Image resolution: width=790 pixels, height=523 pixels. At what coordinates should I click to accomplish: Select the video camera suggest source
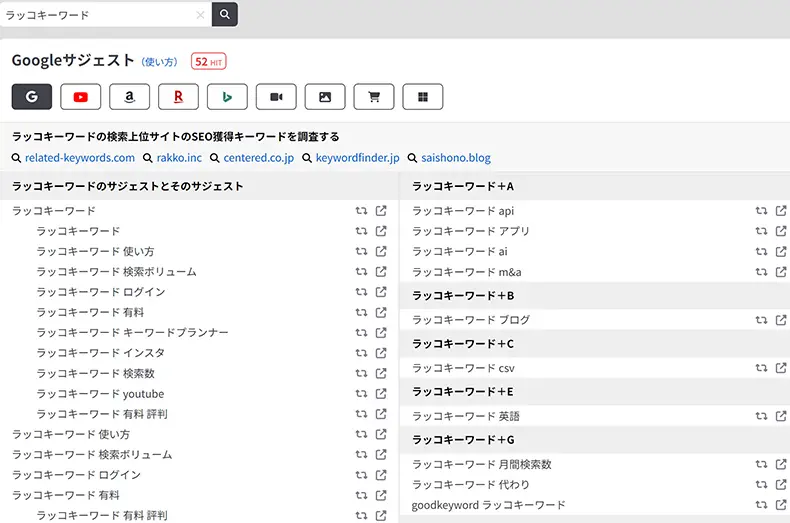[x=276, y=96]
